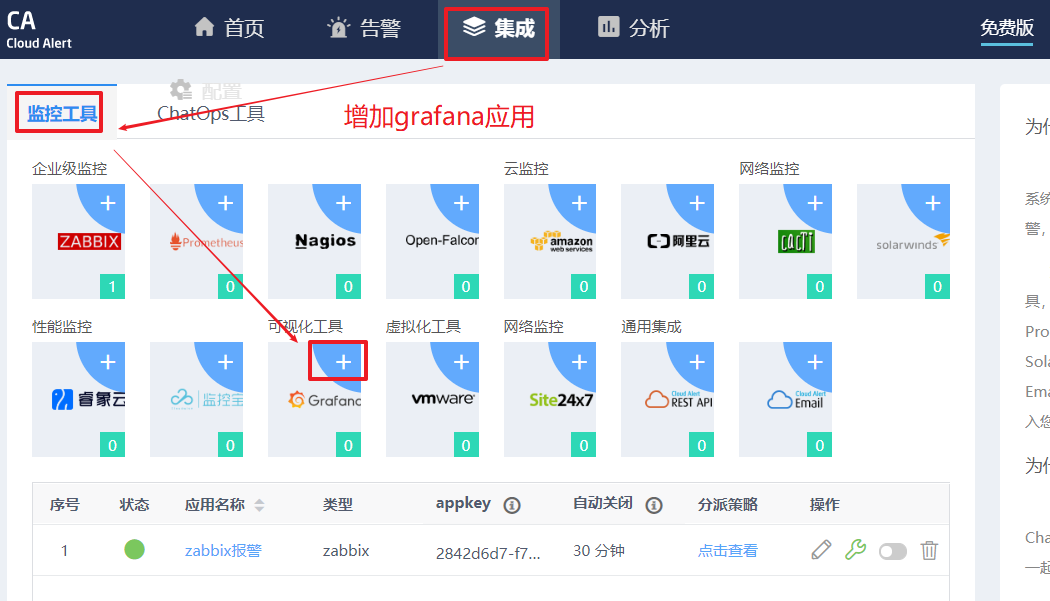Open zabbix报警 wrench configuration icon
The width and height of the screenshot is (1050, 601).
point(855,550)
